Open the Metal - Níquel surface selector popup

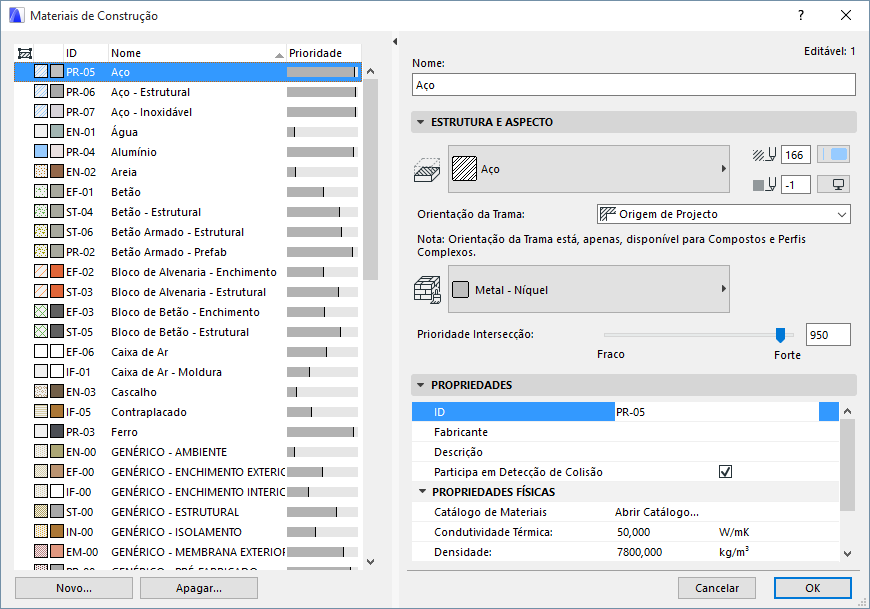point(589,289)
